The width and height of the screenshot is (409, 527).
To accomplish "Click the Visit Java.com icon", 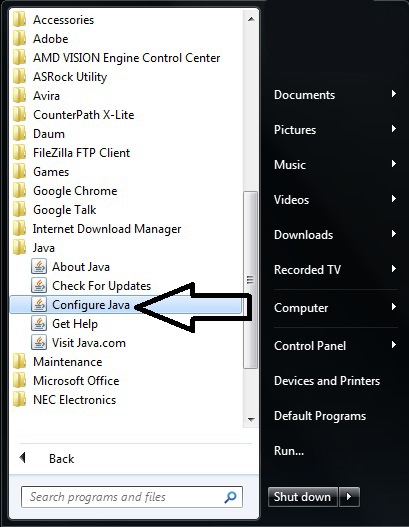I will [x=39, y=343].
